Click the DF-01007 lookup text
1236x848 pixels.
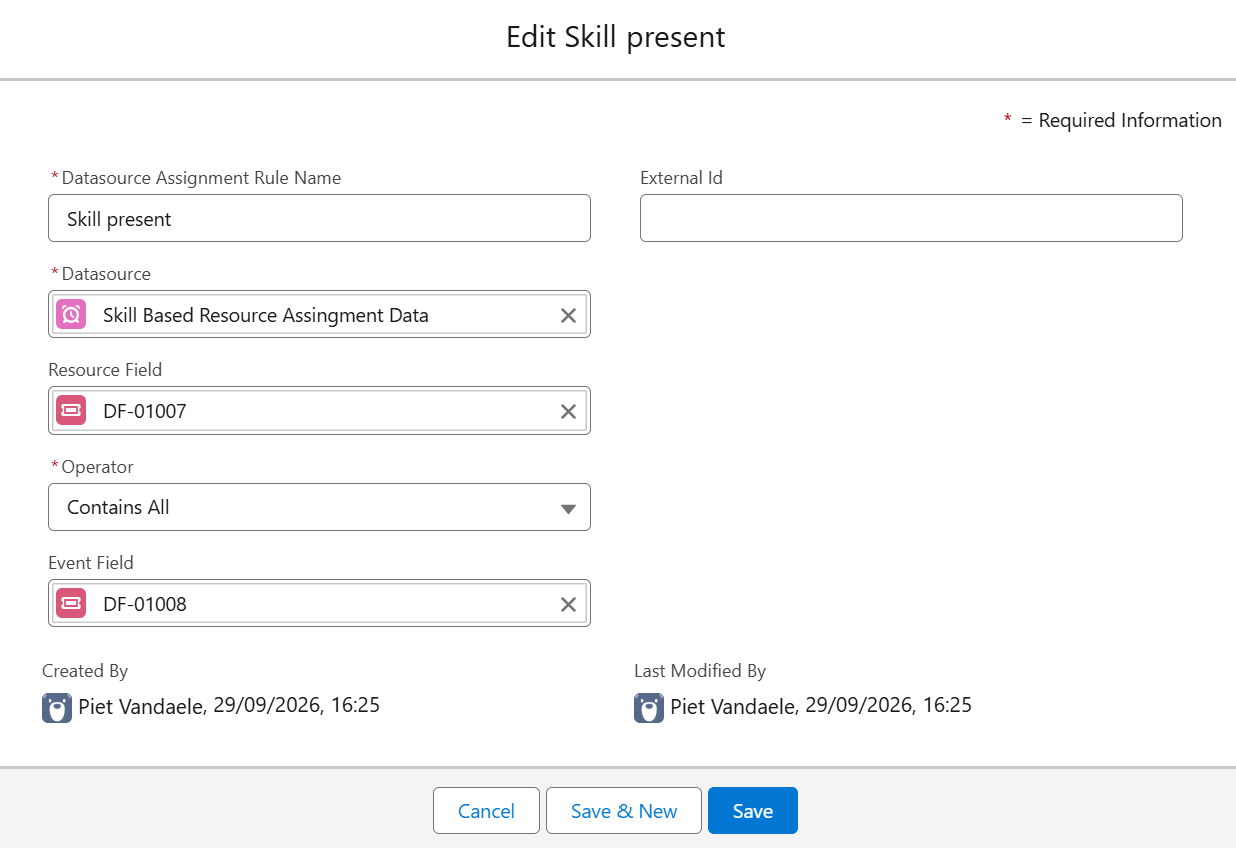(x=145, y=411)
